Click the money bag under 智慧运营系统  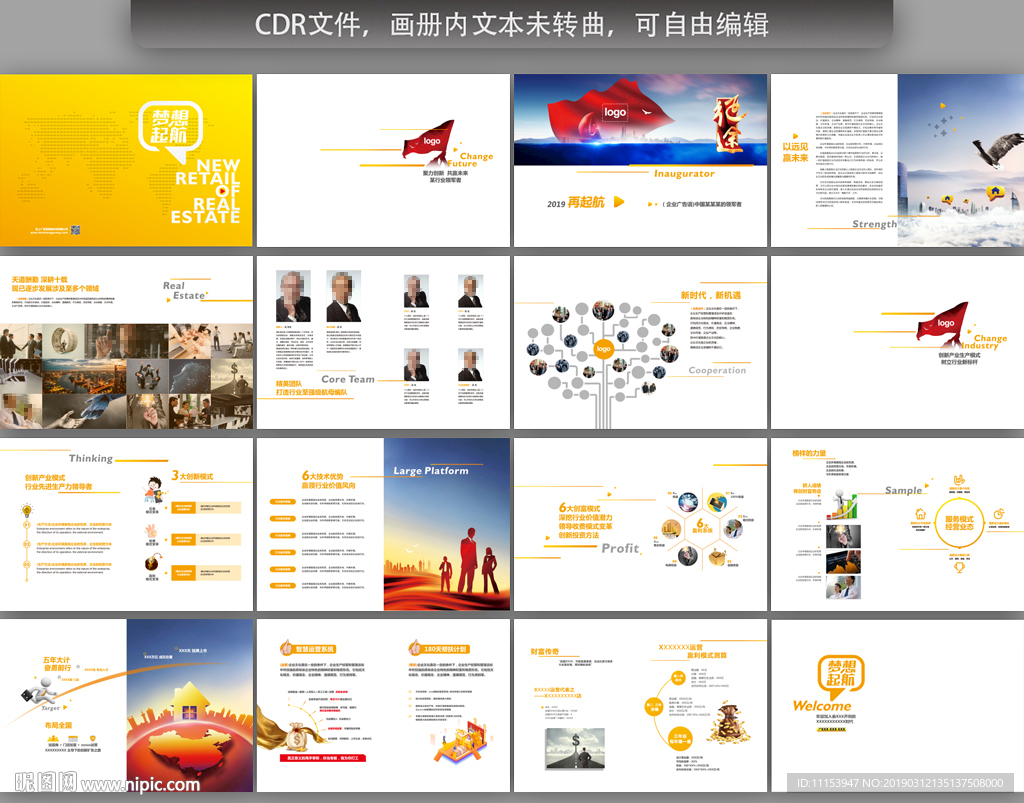(x=297, y=736)
